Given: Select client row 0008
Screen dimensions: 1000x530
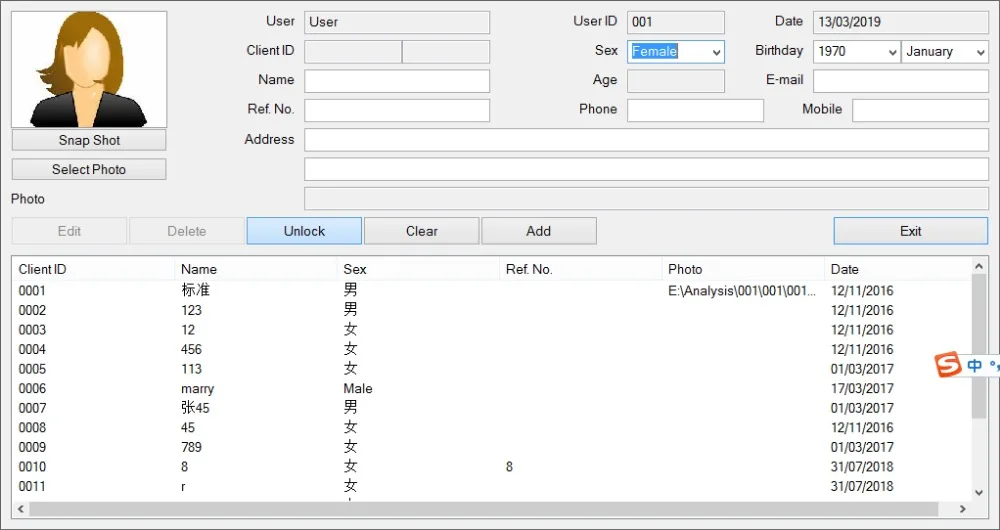Looking at the screenshot, I should tap(491, 427).
